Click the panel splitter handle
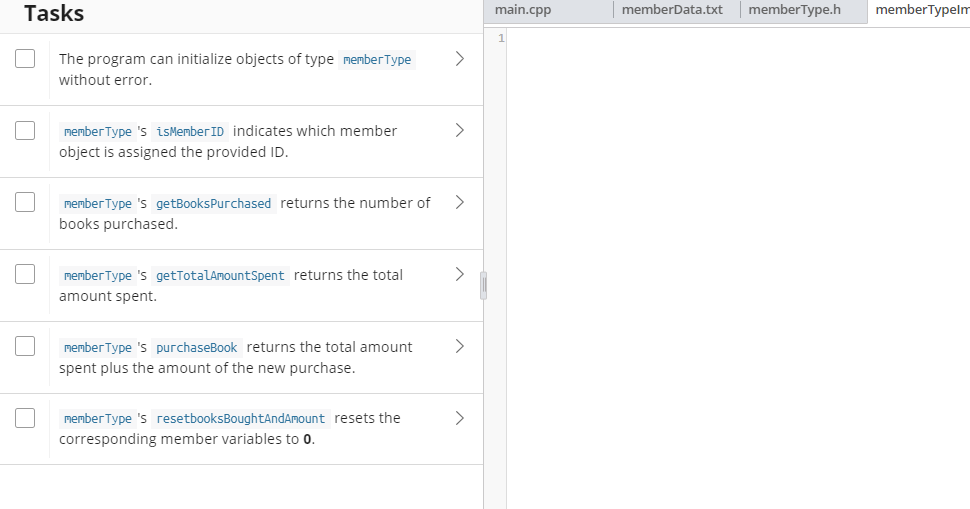Image resolution: width=970 pixels, height=509 pixels. (484, 286)
